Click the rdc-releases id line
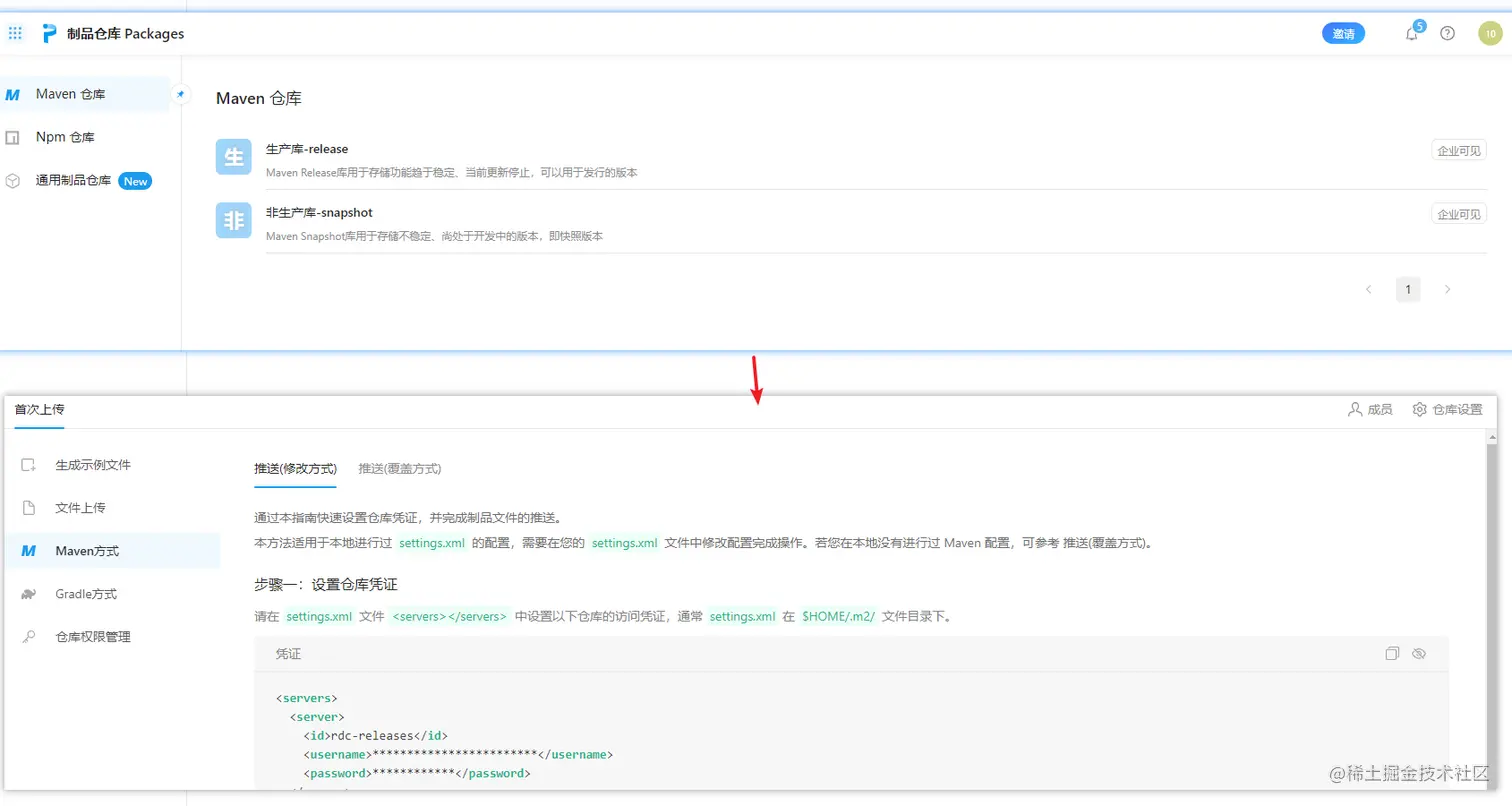Image resolution: width=1512 pixels, height=806 pixels. (x=374, y=735)
